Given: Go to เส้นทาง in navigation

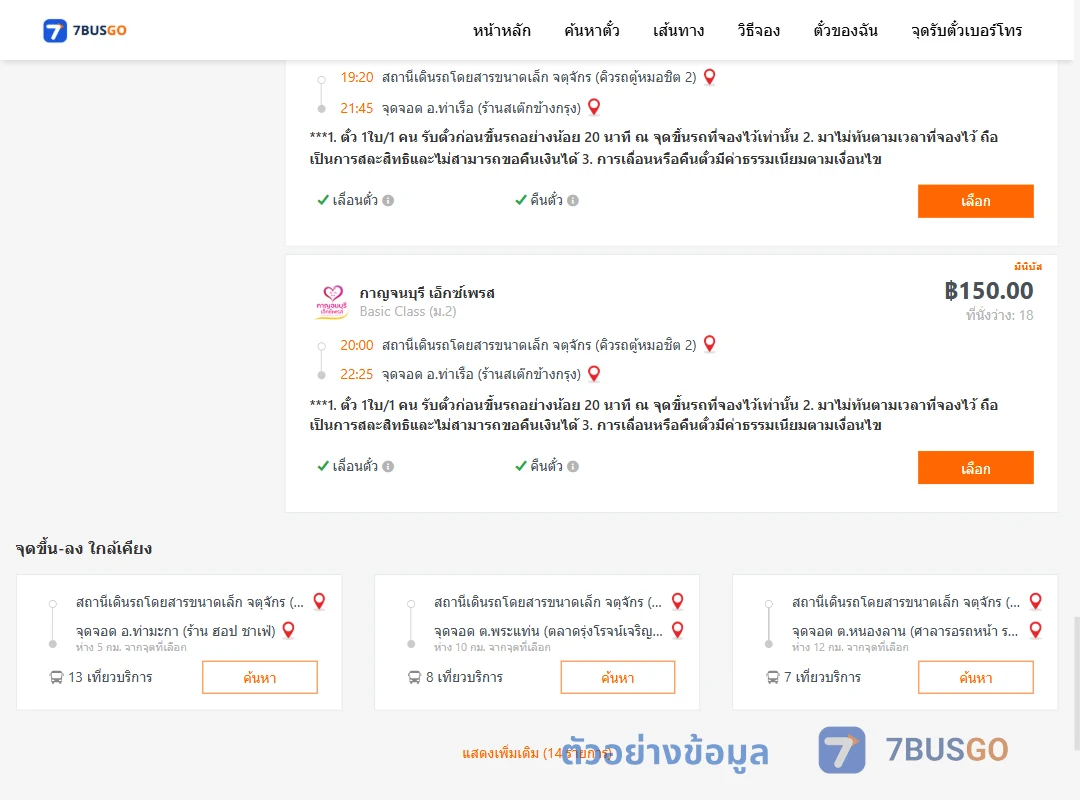Looking at the screenshot, I should pos(678,31).
